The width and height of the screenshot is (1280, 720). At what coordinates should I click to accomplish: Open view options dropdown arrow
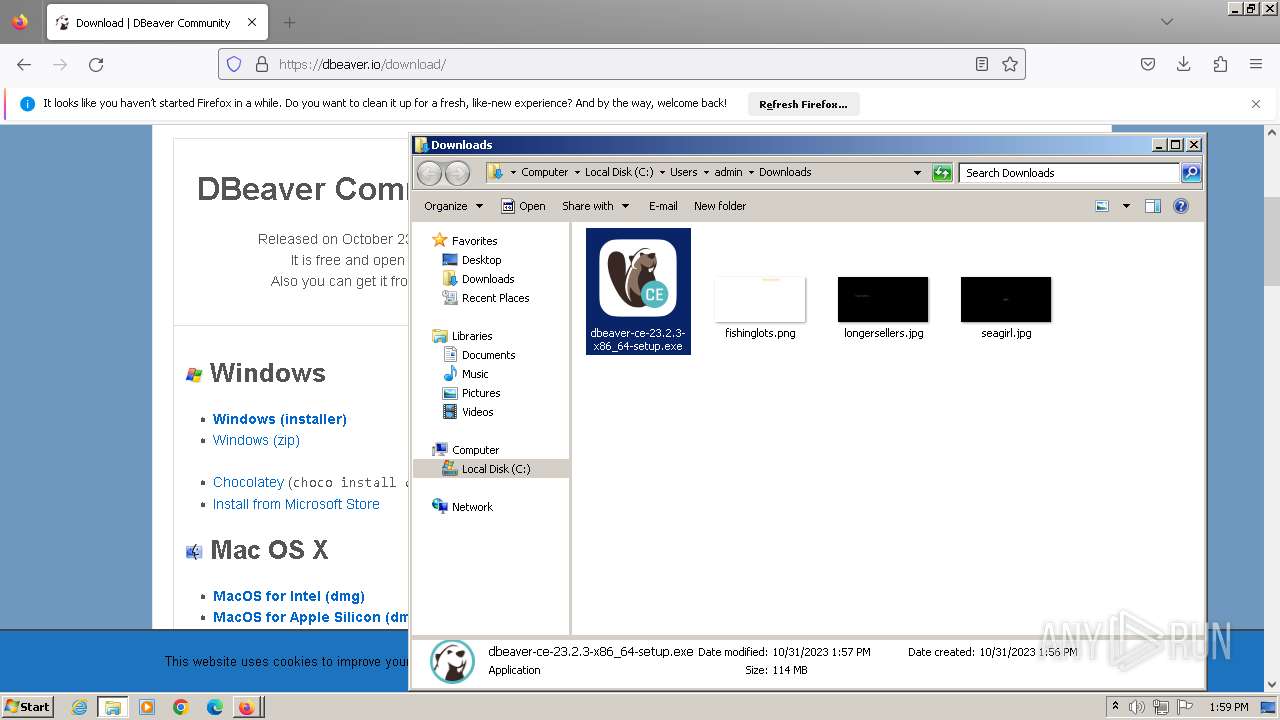(1126, 206)
